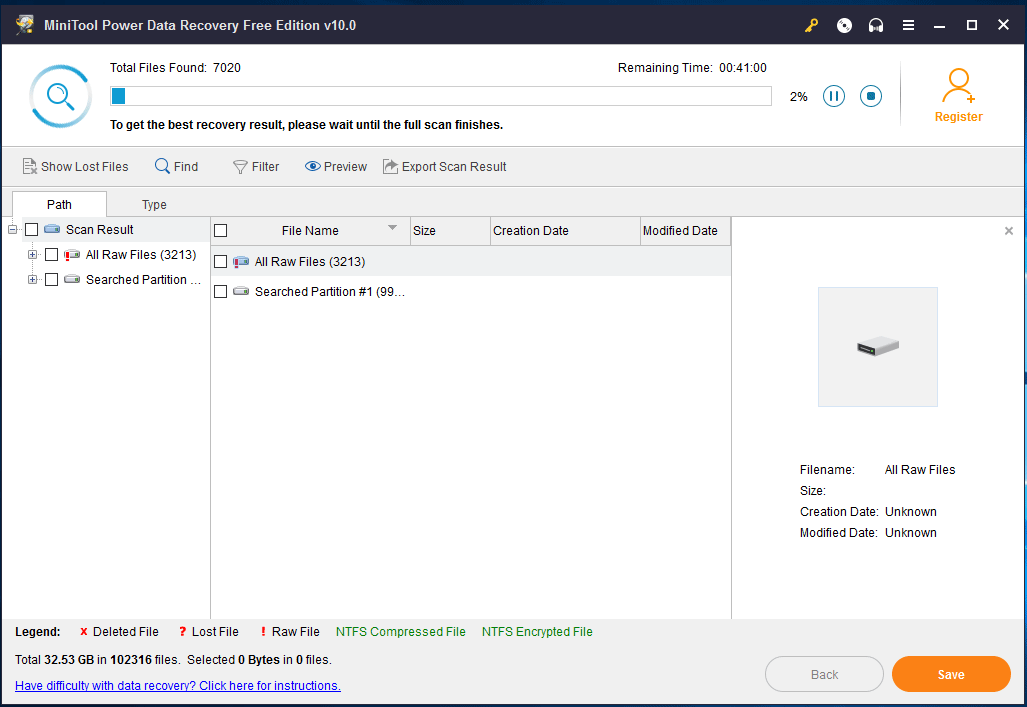Click the orange Save button

[x=951, y=674]
